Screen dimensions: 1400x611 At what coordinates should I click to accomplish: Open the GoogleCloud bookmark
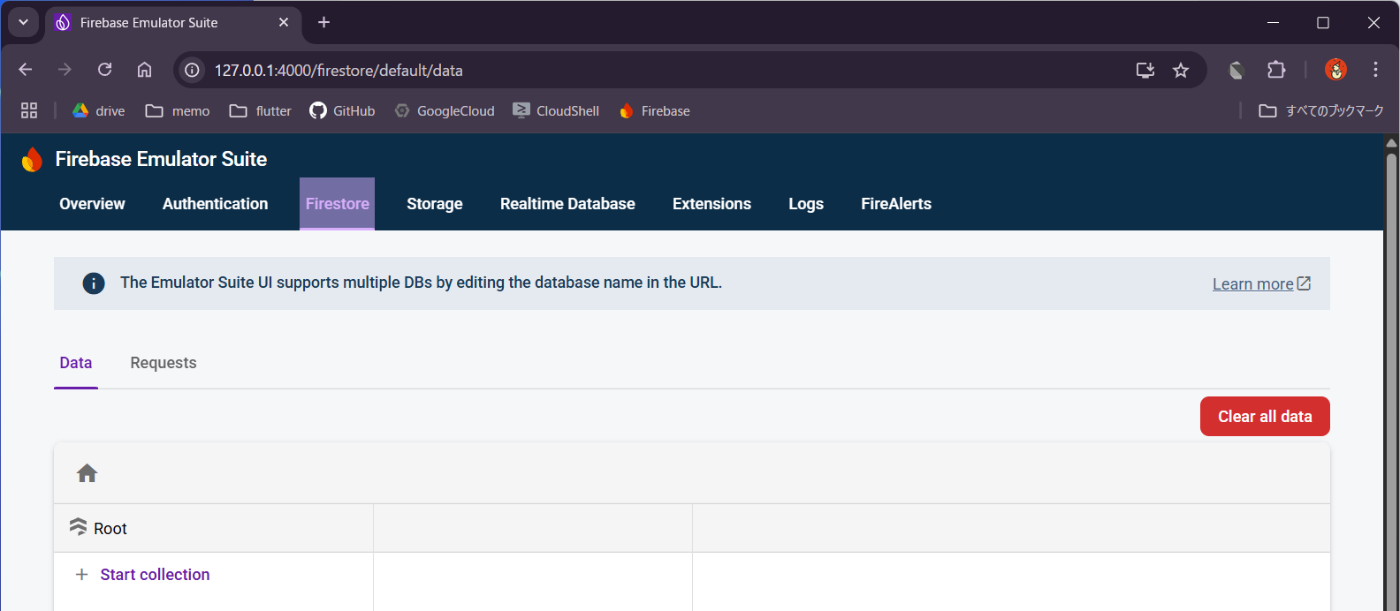[444, 111]
